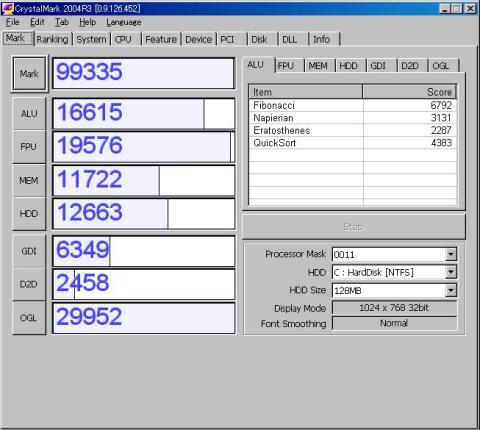Image resolution: width=480 pixels, height=430 pixels.
Task: Run the full Mark benchmark button
Action: (29, 74)
